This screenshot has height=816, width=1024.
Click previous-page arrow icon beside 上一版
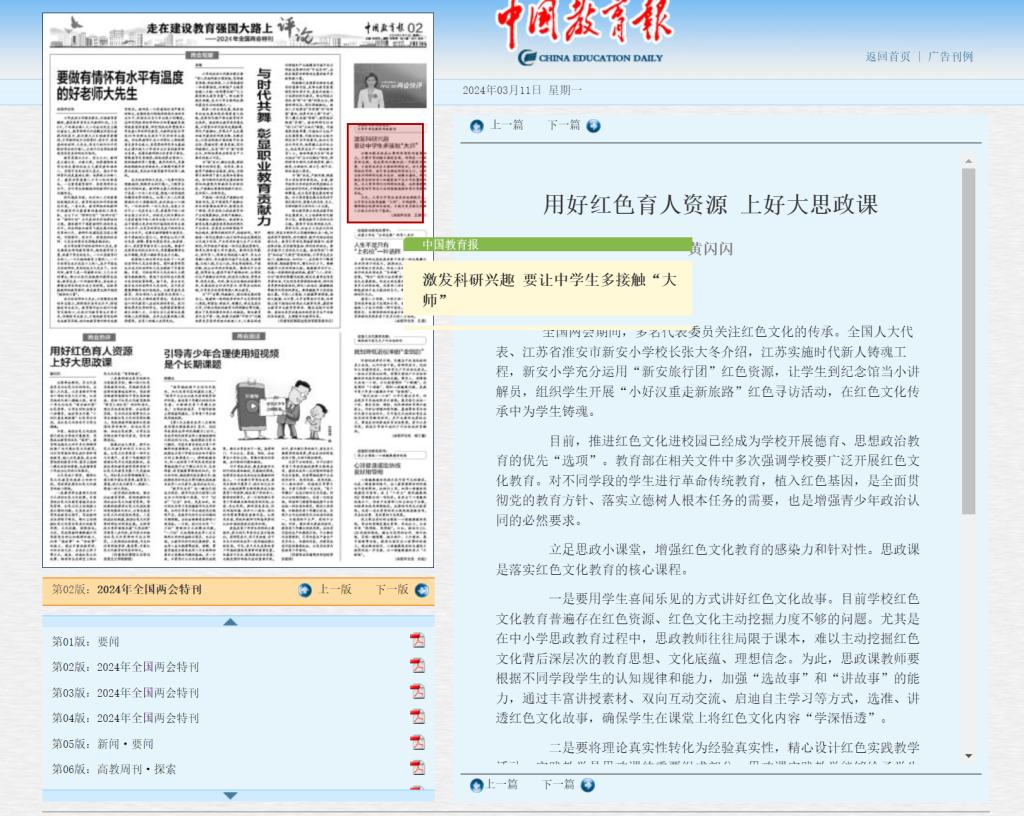click(x=305, y=590)
